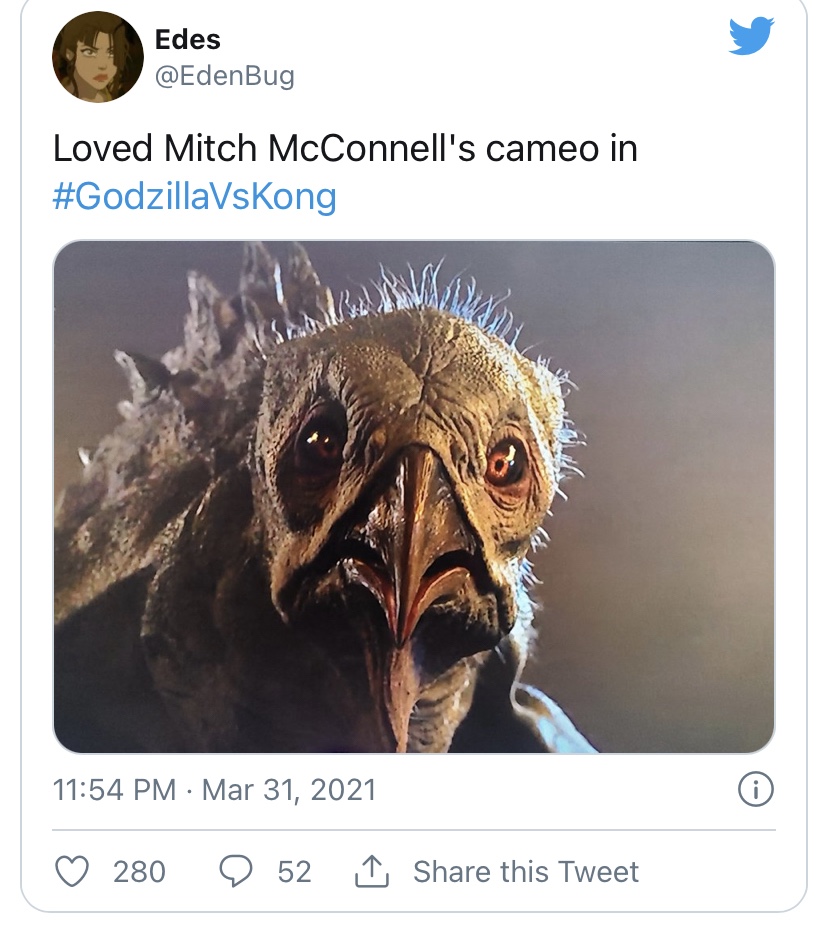Visit the @EdenBug handle

click(225, 75)
